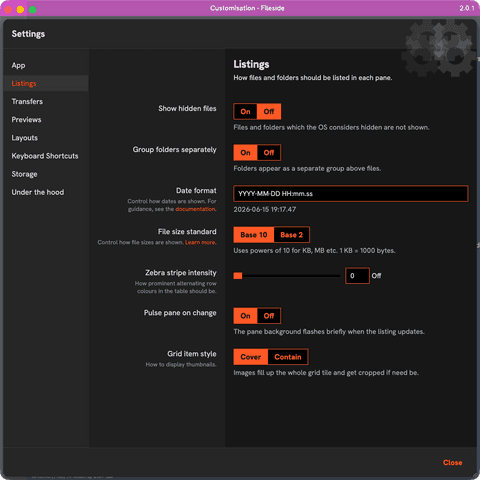Turn Show hidden files Off
The height and width of the screenshot is (480, 480).
(269, 112)
